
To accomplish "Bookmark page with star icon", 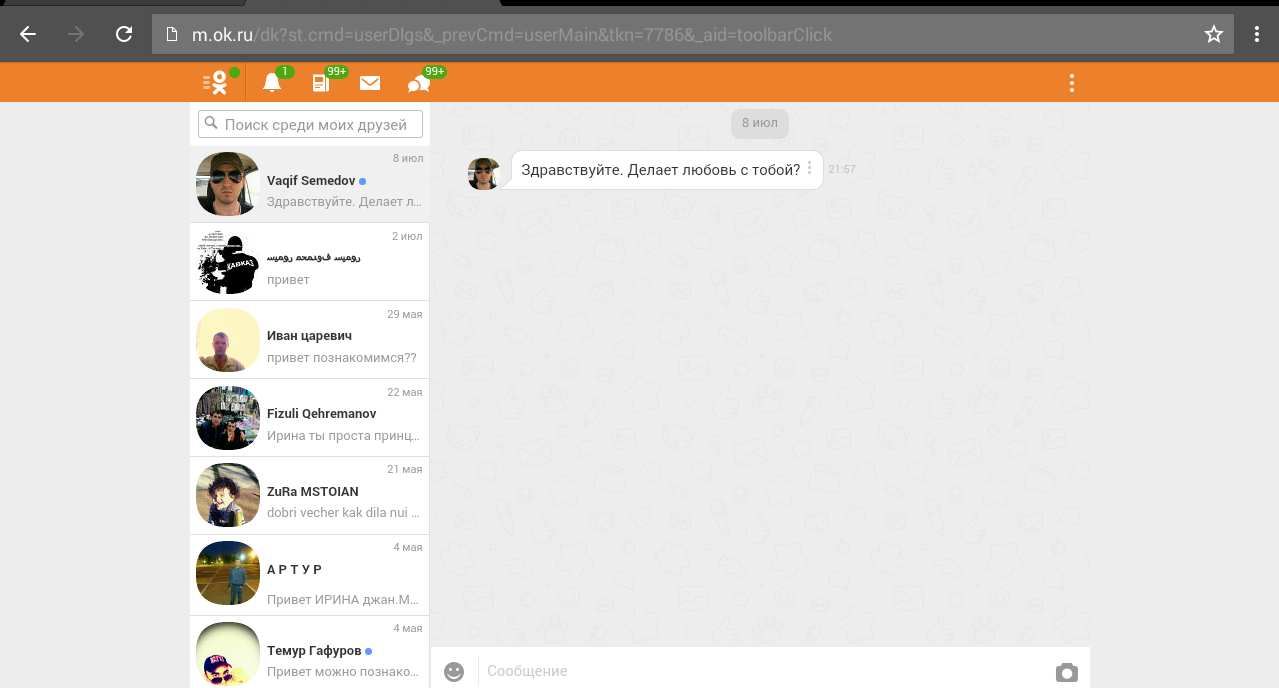I will pos(1213,35).
